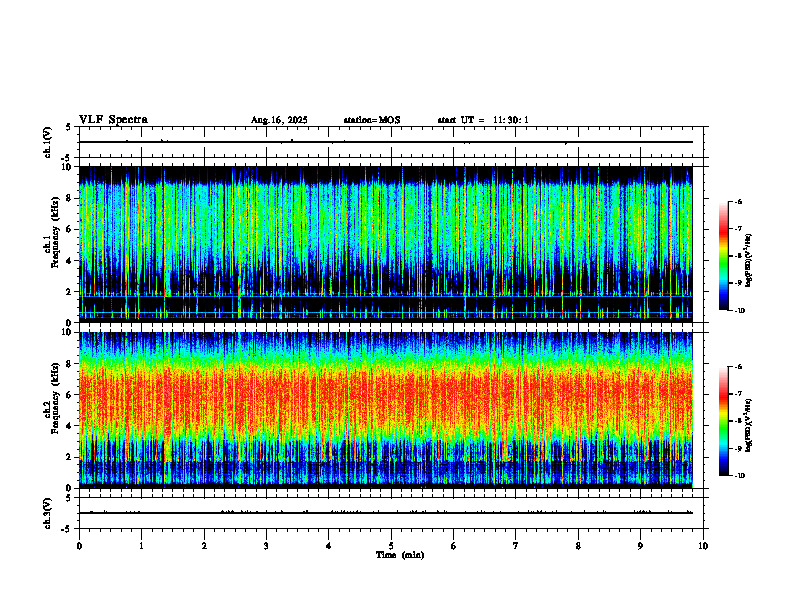
Task: Click inside the ch.1 frequency spectrogram panel
Action: 386,244
